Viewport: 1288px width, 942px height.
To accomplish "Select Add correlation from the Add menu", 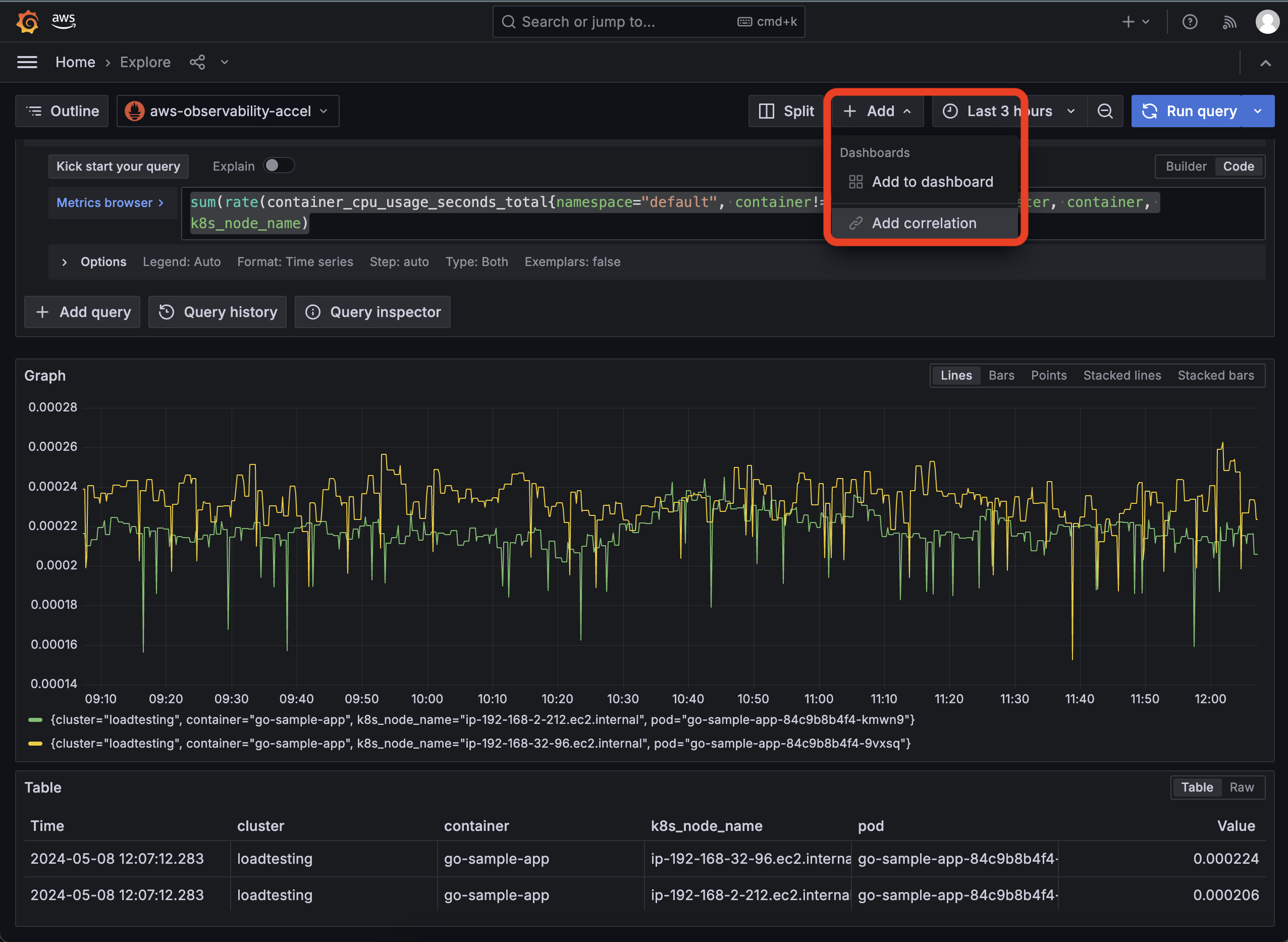I will pos(923,223).
